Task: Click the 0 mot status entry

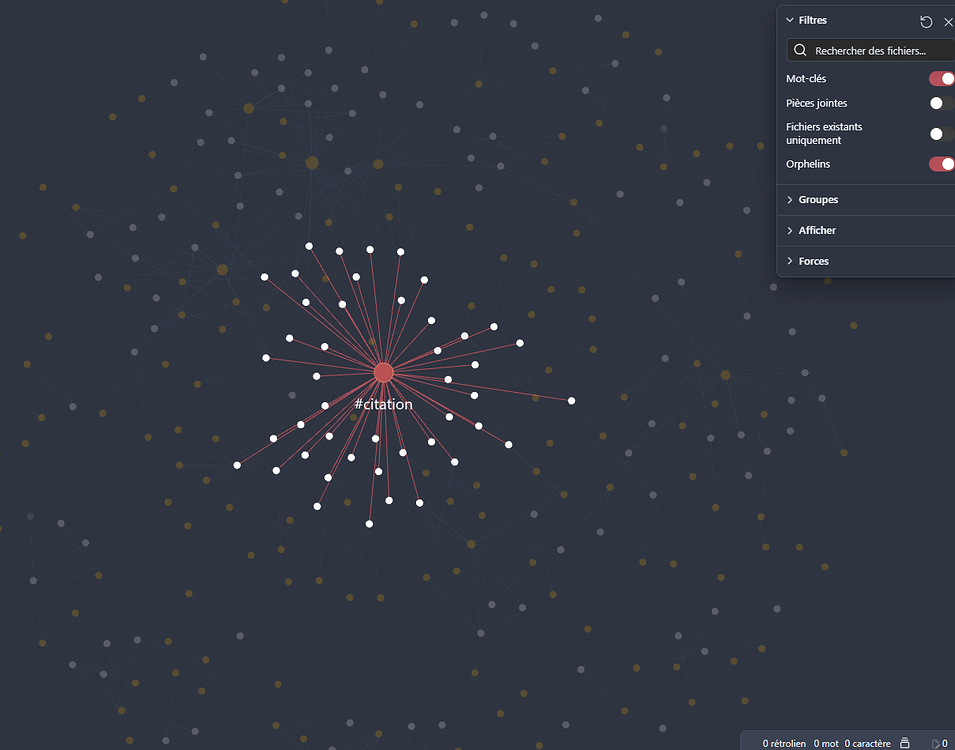Action: [825, 743]
